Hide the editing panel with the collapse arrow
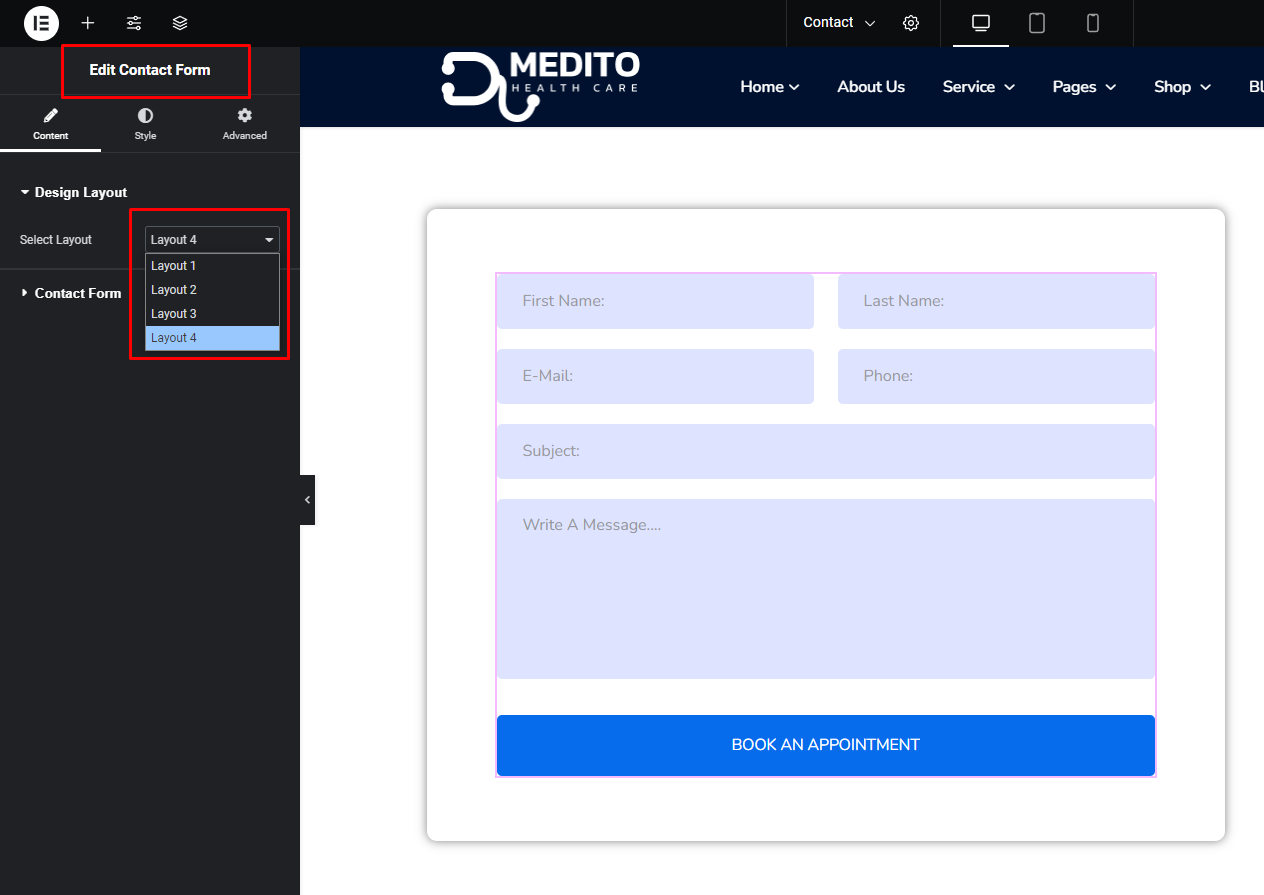The image size is (1264, 895). pyautogui.click(x=307, y=499)
